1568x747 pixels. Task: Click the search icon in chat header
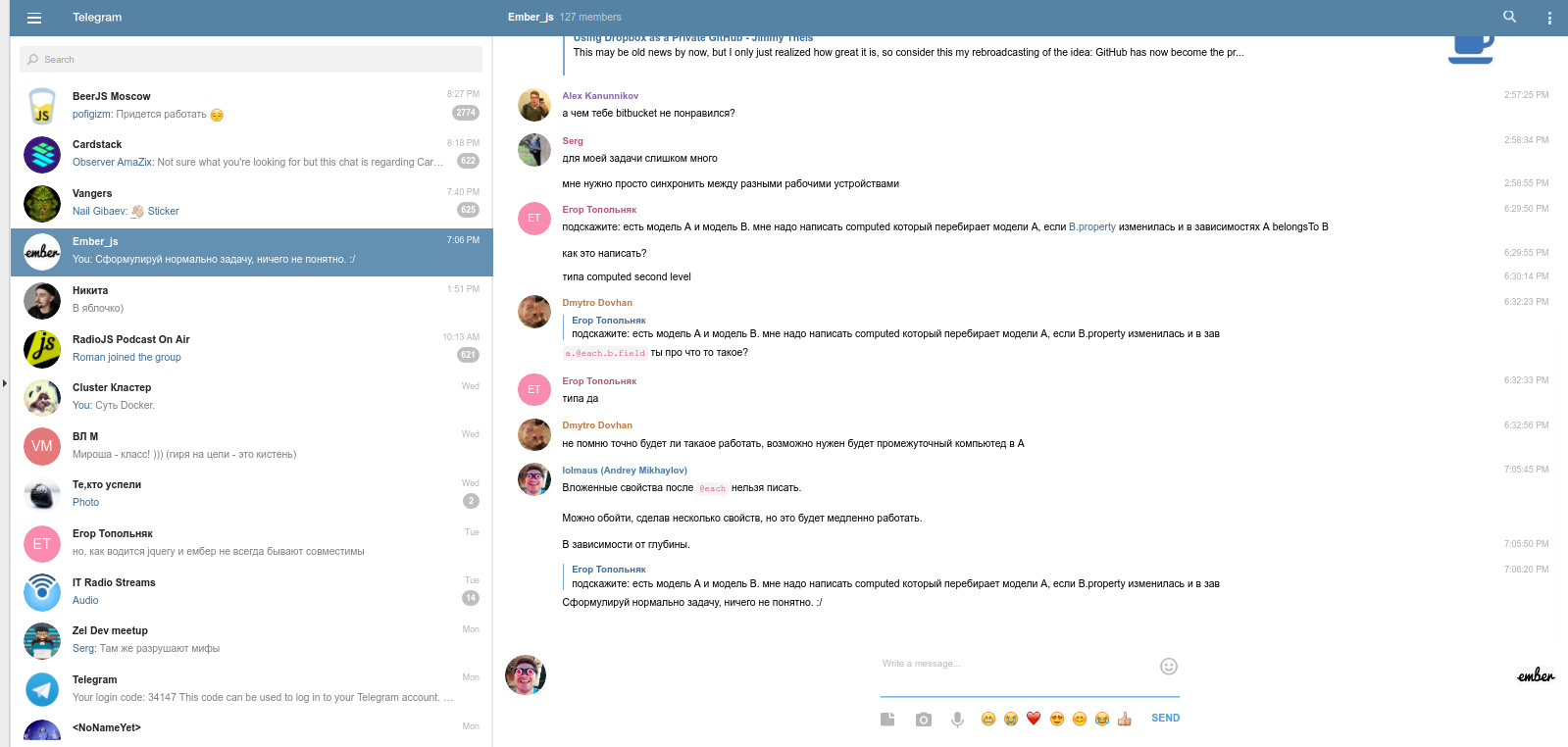tap(1510, 17)
